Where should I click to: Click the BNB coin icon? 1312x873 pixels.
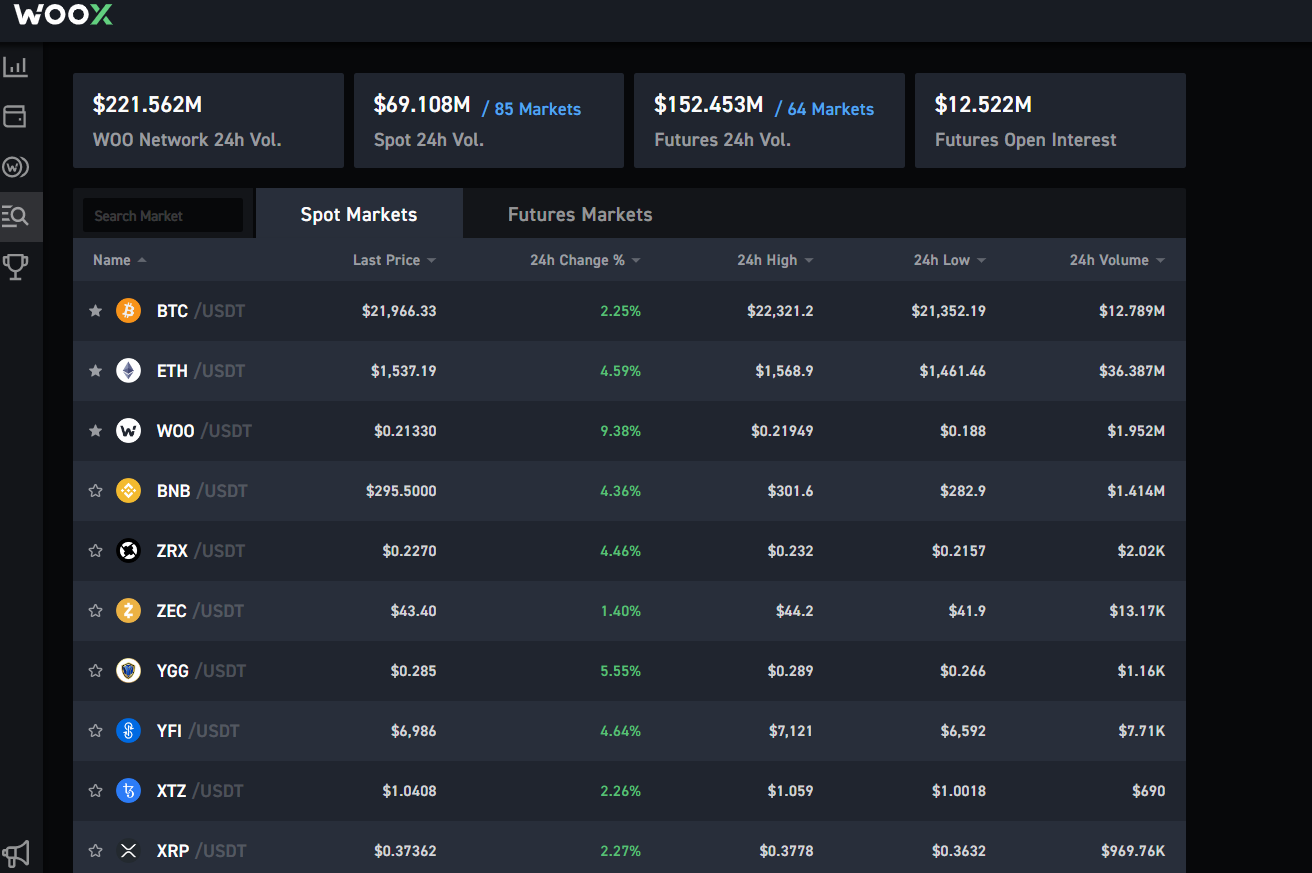point(128,491)
